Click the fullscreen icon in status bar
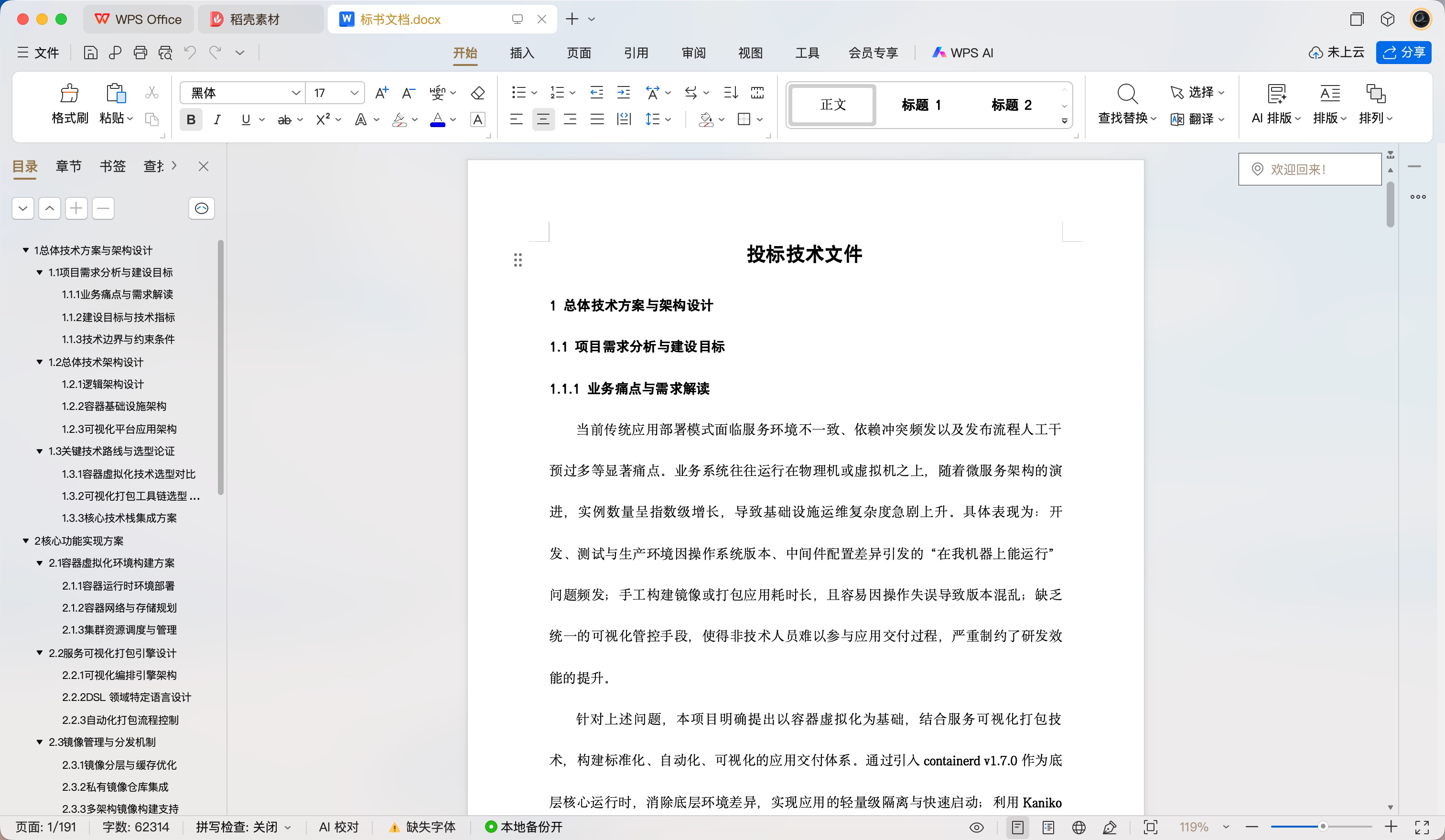The height and width of the screenshot is (840, 1445). (1422, 827)
